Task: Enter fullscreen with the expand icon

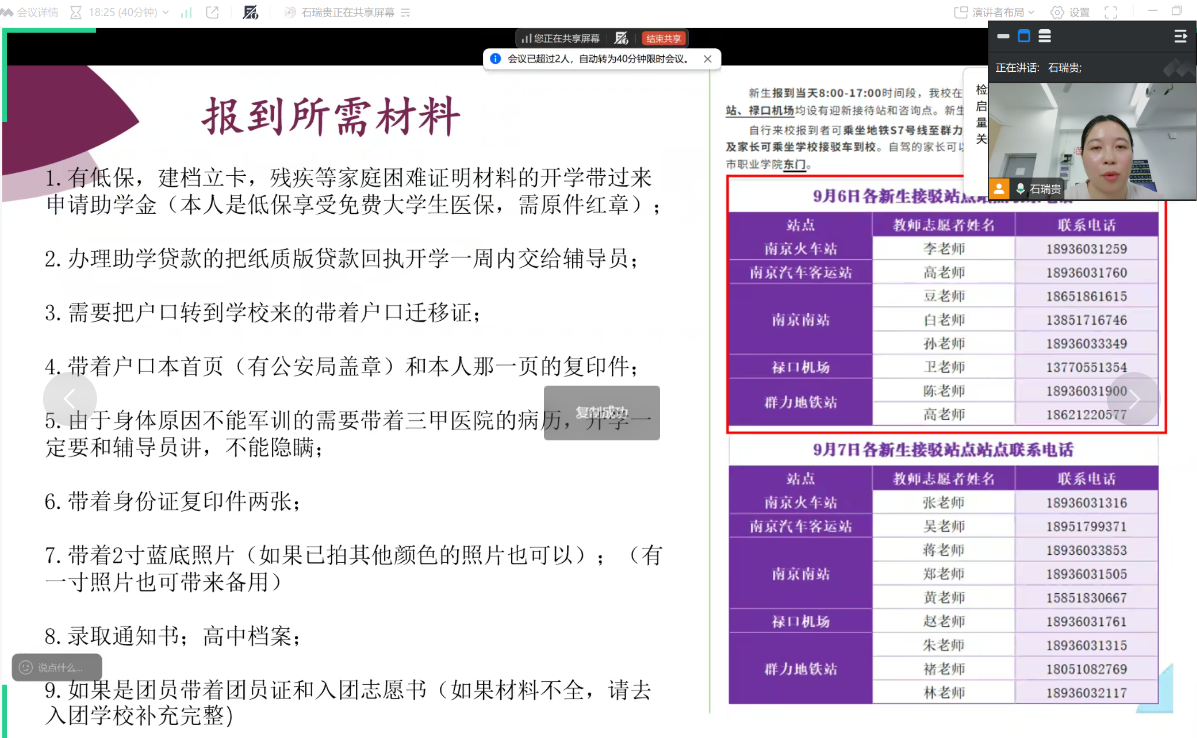Action: click(1111, 13)
